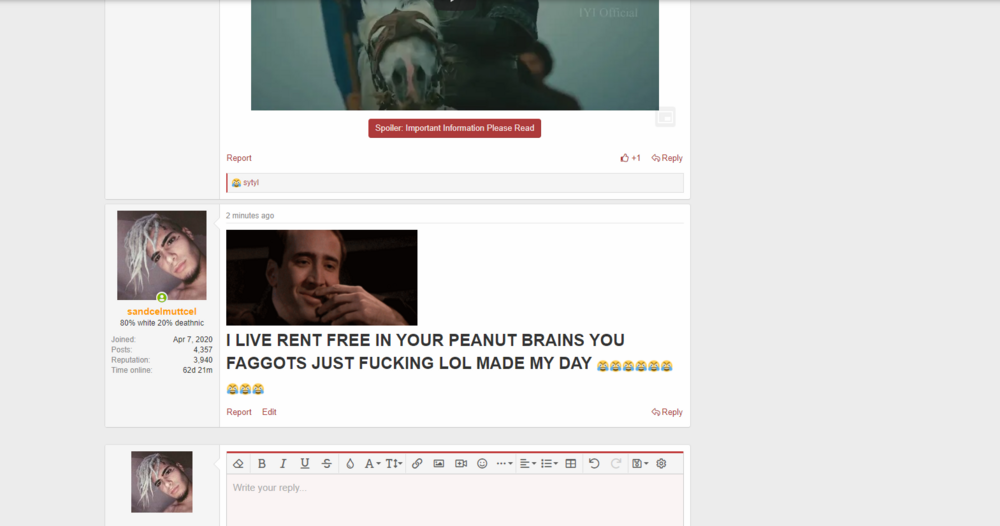This screenshot has height=526, width=1000.
Task: Click the remove formatting eraser icon
Action: click(239, 464)
